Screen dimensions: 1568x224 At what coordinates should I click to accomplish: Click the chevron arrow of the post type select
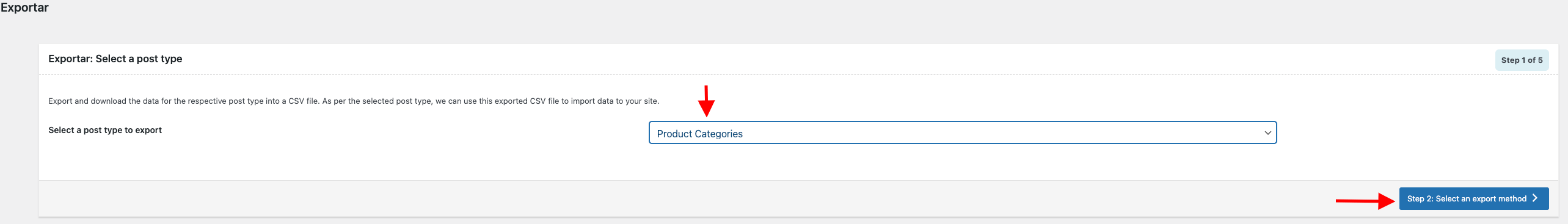pyautogui.click(x=1267, y=133)
